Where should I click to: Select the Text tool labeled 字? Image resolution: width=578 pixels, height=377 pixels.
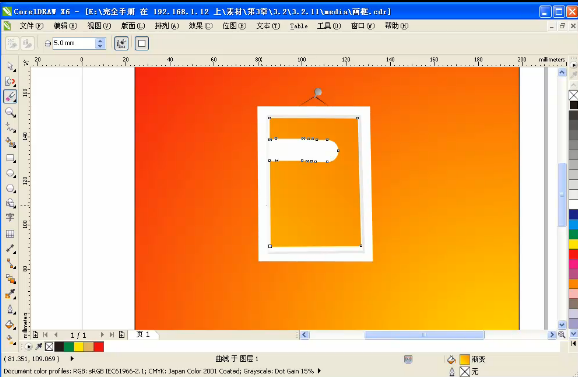[10, 217]
